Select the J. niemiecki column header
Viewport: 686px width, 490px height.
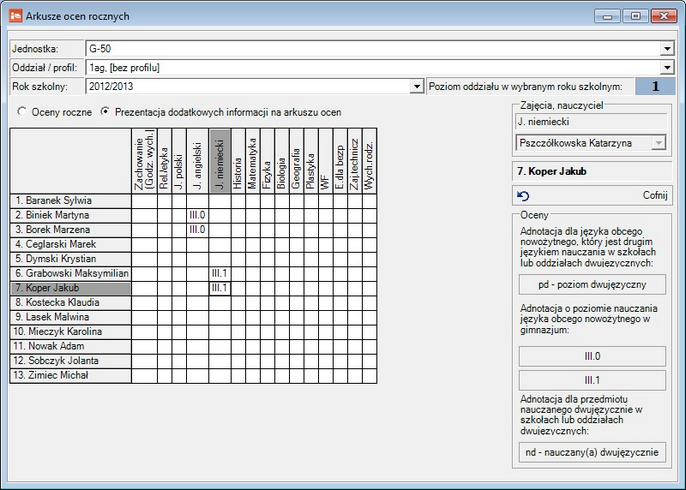[220, 161]
